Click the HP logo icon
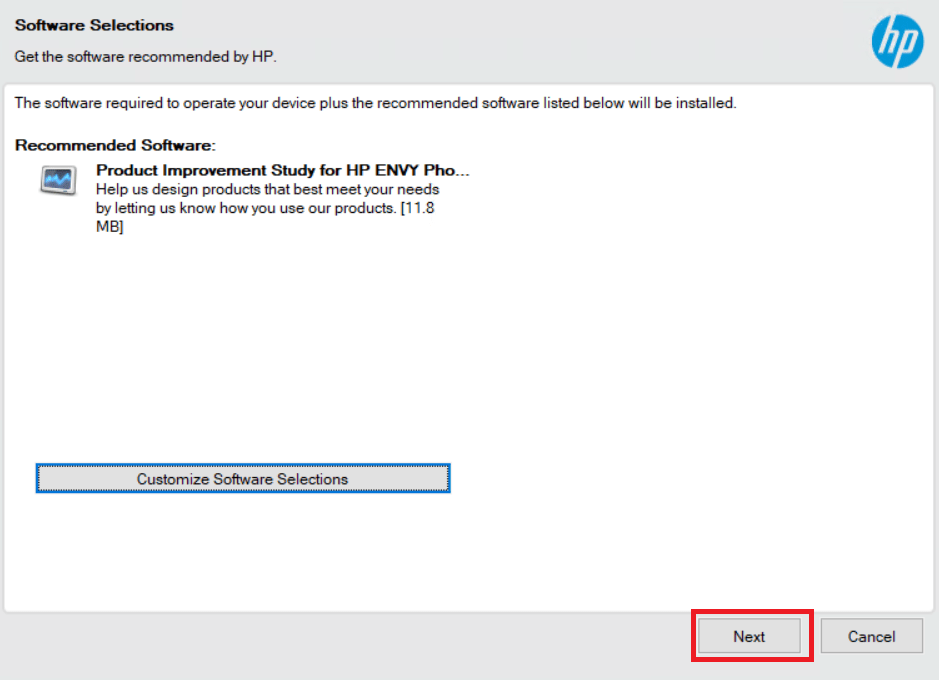This screenshot has width=939, height=680. [897, 41]
